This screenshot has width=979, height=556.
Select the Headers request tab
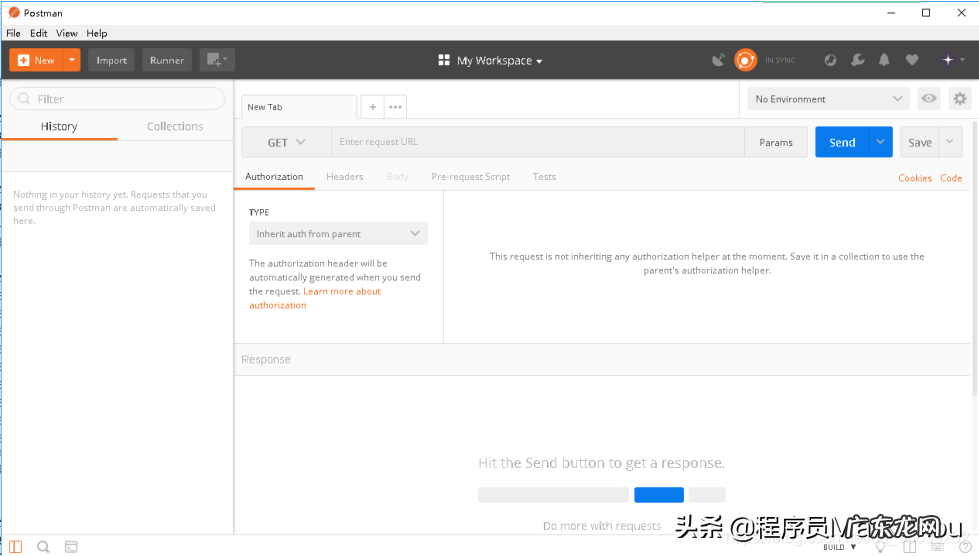(x=344, y=177)
